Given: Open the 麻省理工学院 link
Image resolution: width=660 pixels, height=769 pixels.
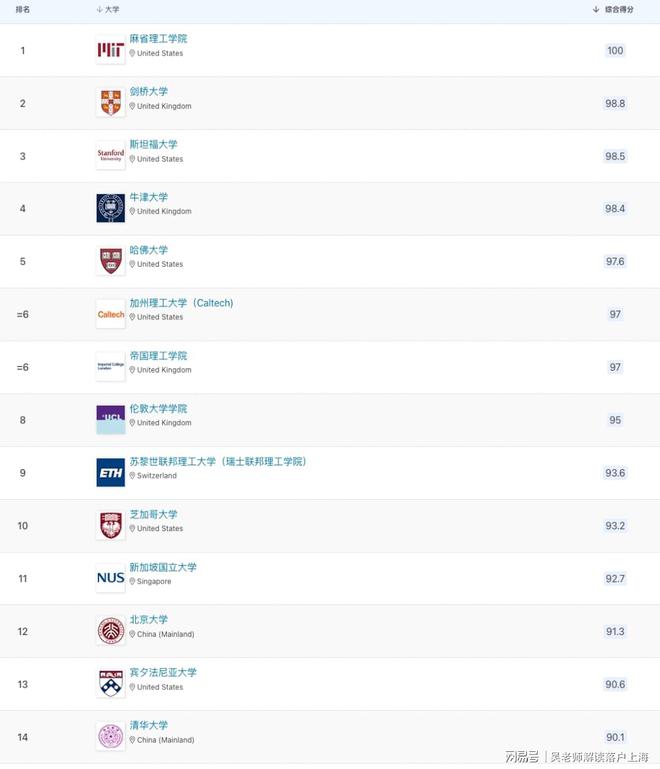Looking at the screenshot, I should pos(158,39).
